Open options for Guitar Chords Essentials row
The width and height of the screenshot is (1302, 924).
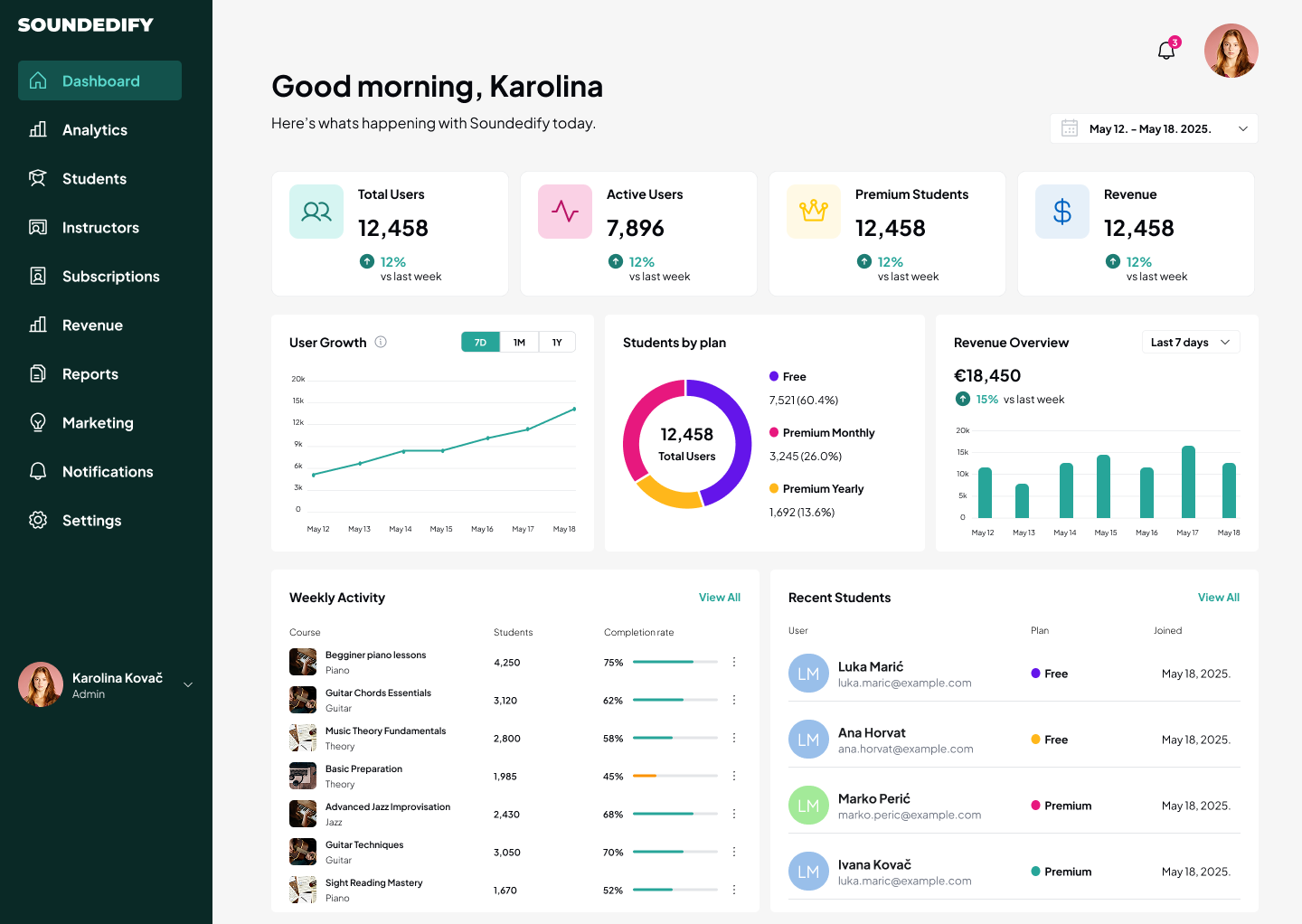pyautogui.click(x=734, y=700)
